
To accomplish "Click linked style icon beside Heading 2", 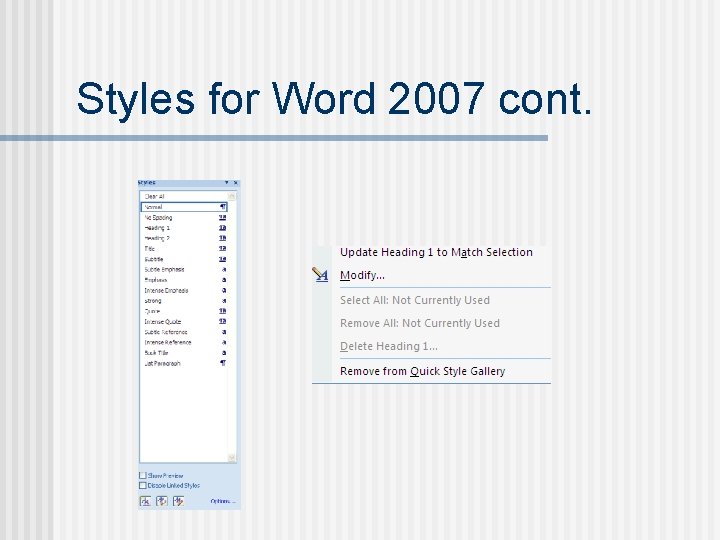I will [223, 238].
